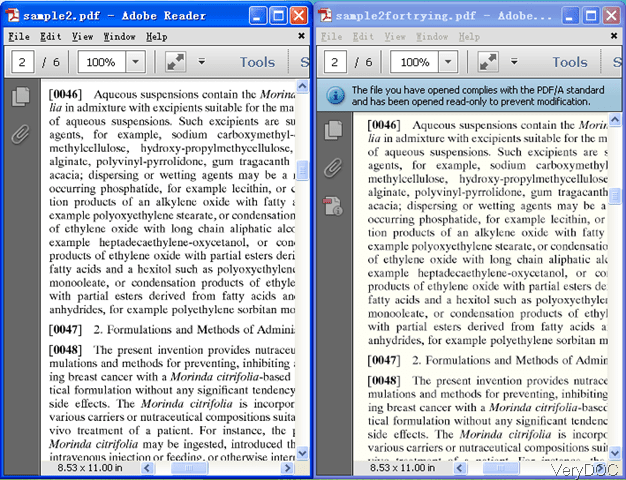Click 100% zoom field in sample2fortrying.pdf window

(x=414, y=62)
